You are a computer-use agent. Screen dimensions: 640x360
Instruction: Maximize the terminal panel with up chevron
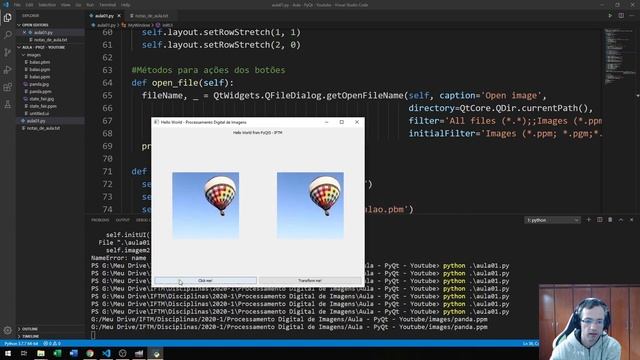click(x=621, y=220)
